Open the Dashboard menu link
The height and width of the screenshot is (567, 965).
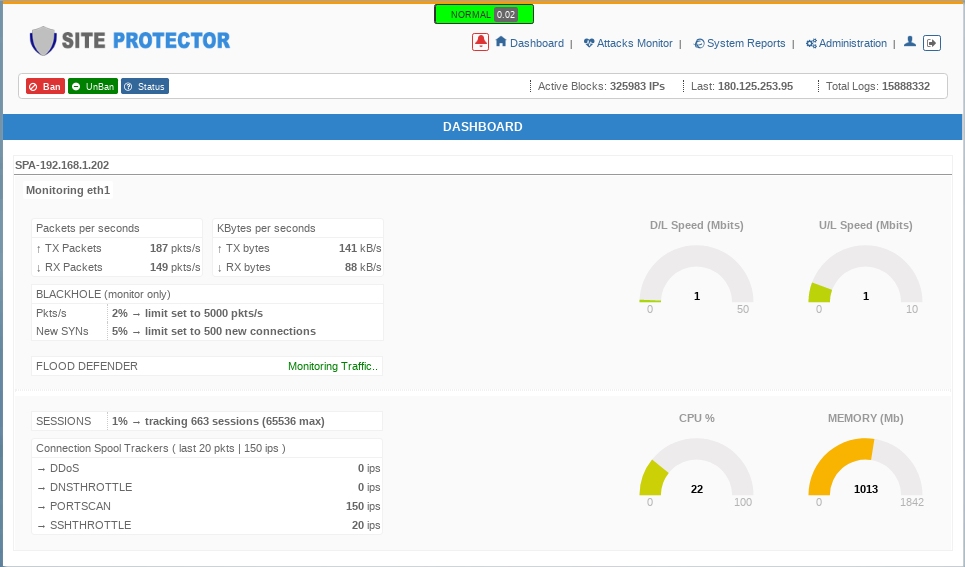point(537,43)
